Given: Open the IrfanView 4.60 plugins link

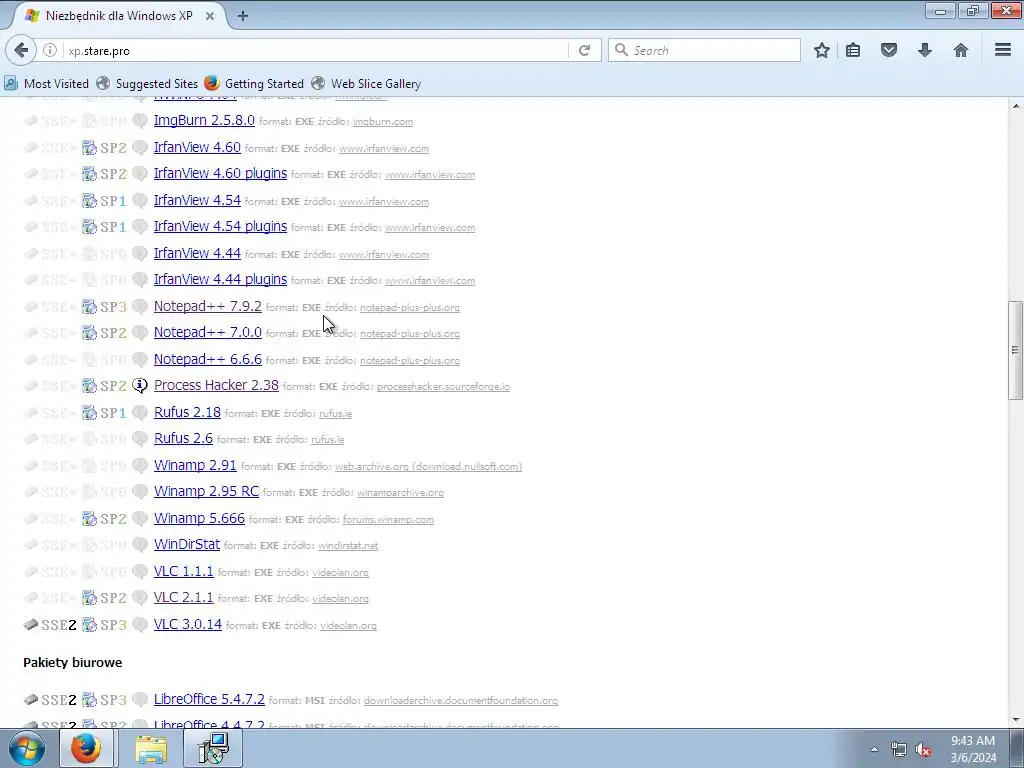Looking at the screenshot, I should coord(220,173).
